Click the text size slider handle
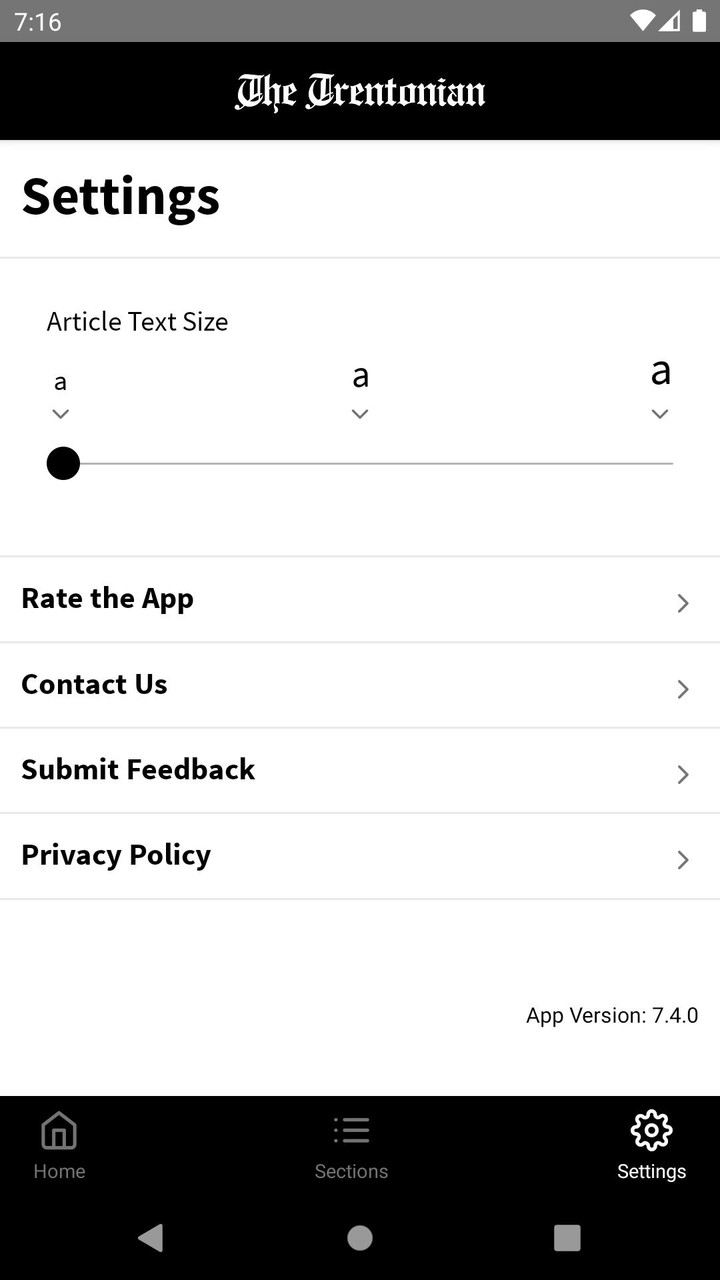The height and width of the screenshot is (1280, 720). (63, 464)
